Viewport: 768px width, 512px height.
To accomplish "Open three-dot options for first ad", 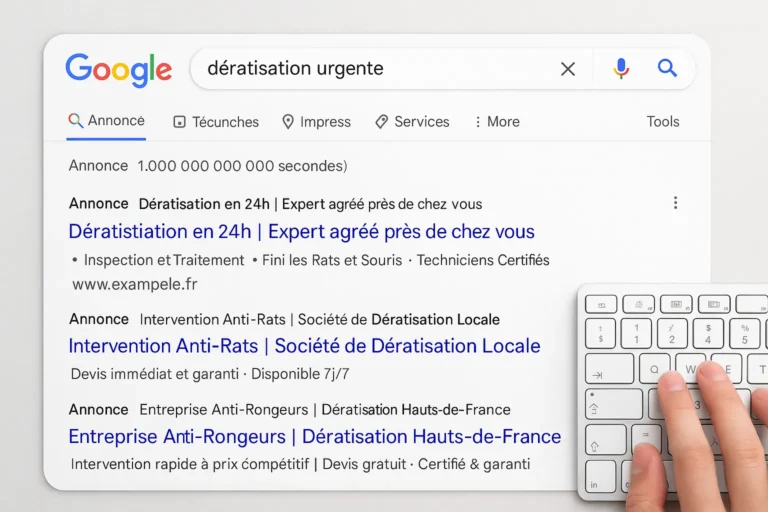I will [675, 203].
